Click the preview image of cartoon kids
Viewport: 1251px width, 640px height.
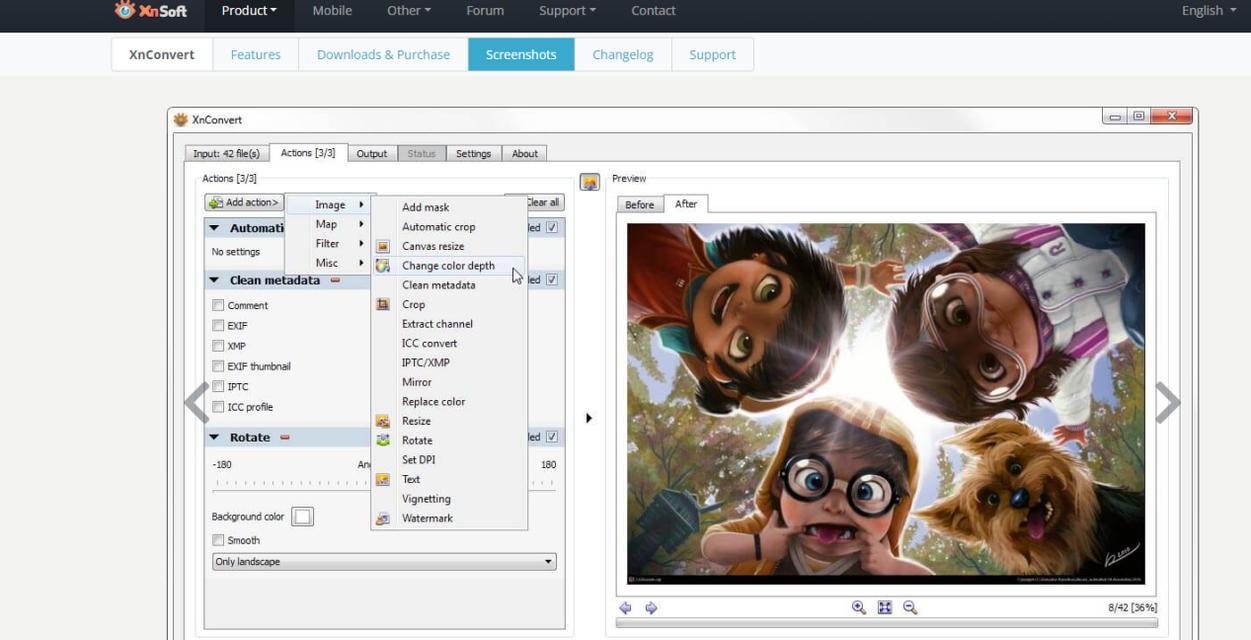tap(886, 403)
